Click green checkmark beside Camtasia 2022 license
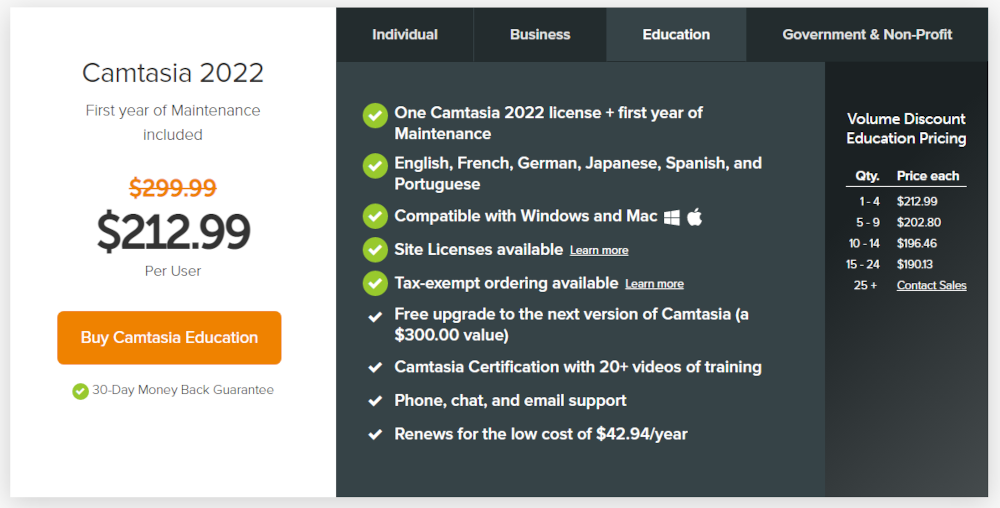 point(375,115)
